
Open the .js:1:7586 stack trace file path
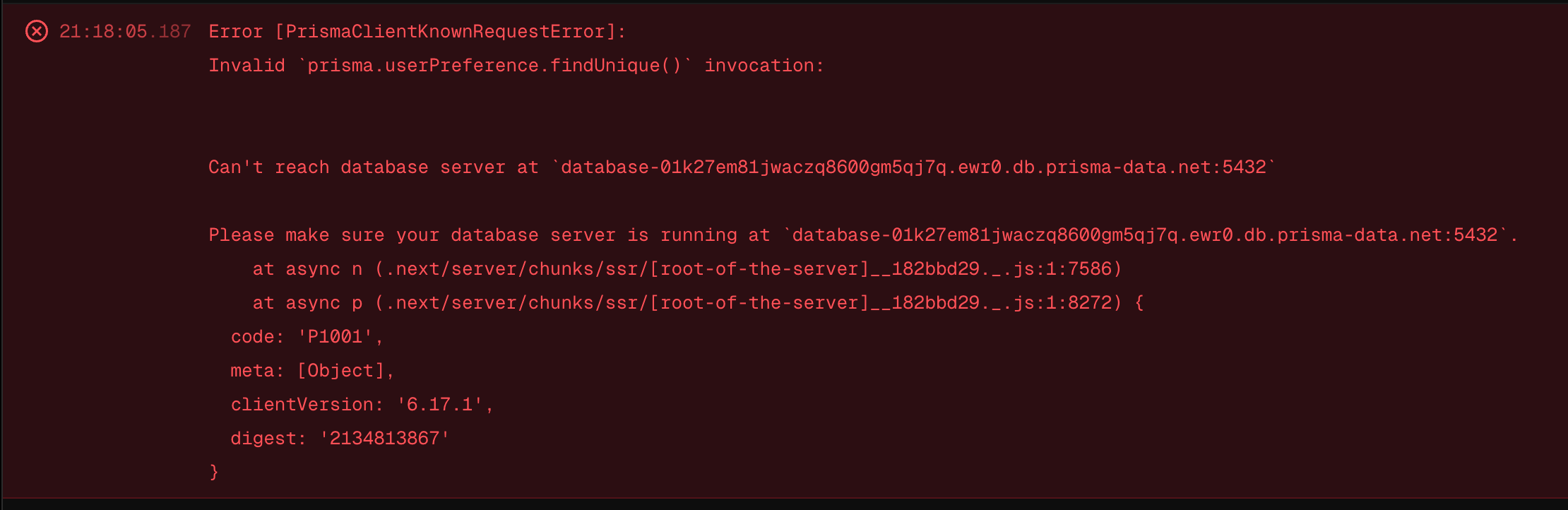[x=749, y=268]
